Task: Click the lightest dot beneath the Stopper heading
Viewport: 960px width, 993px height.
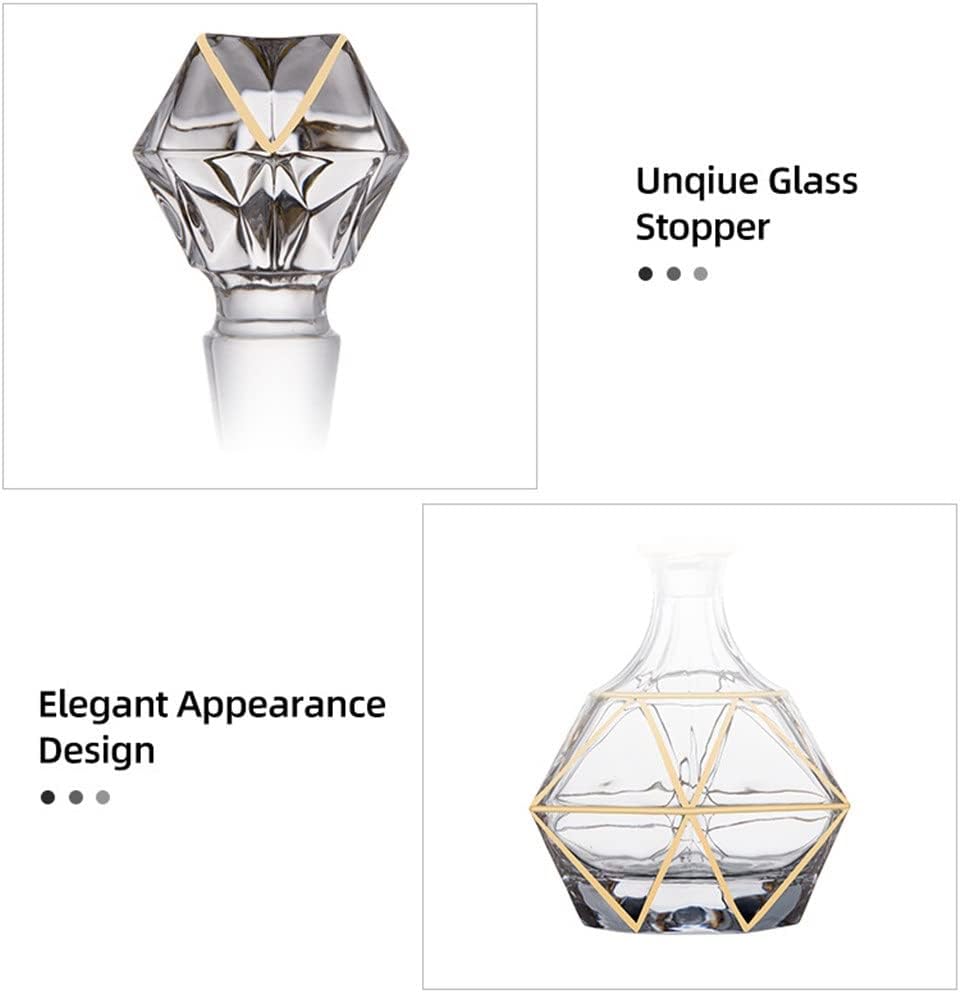Action: pyautogui.click(x=700, y=274)
